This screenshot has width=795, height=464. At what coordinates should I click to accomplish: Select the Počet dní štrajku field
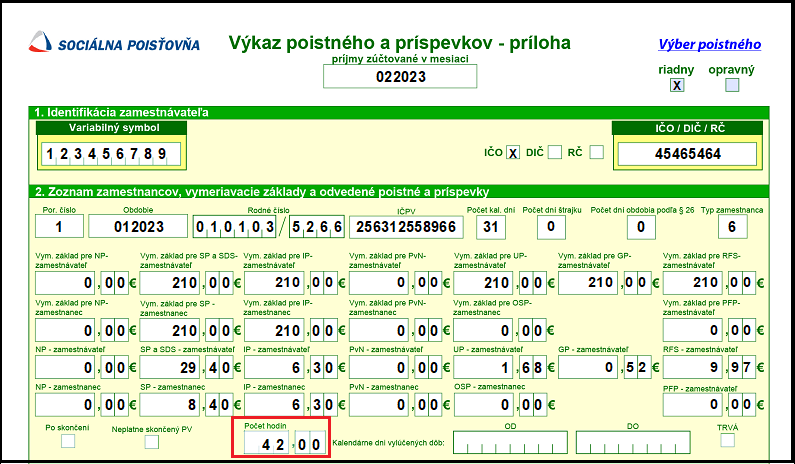click(550, 227)
